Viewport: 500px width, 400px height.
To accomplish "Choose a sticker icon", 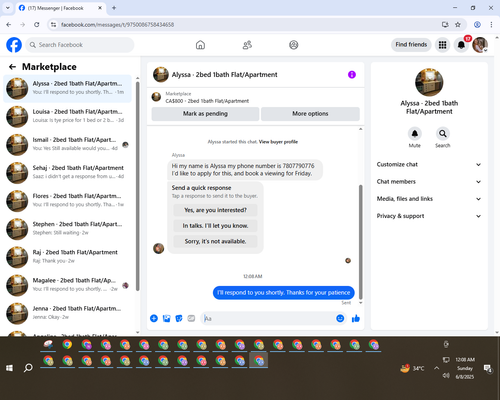I will point(179,318).
